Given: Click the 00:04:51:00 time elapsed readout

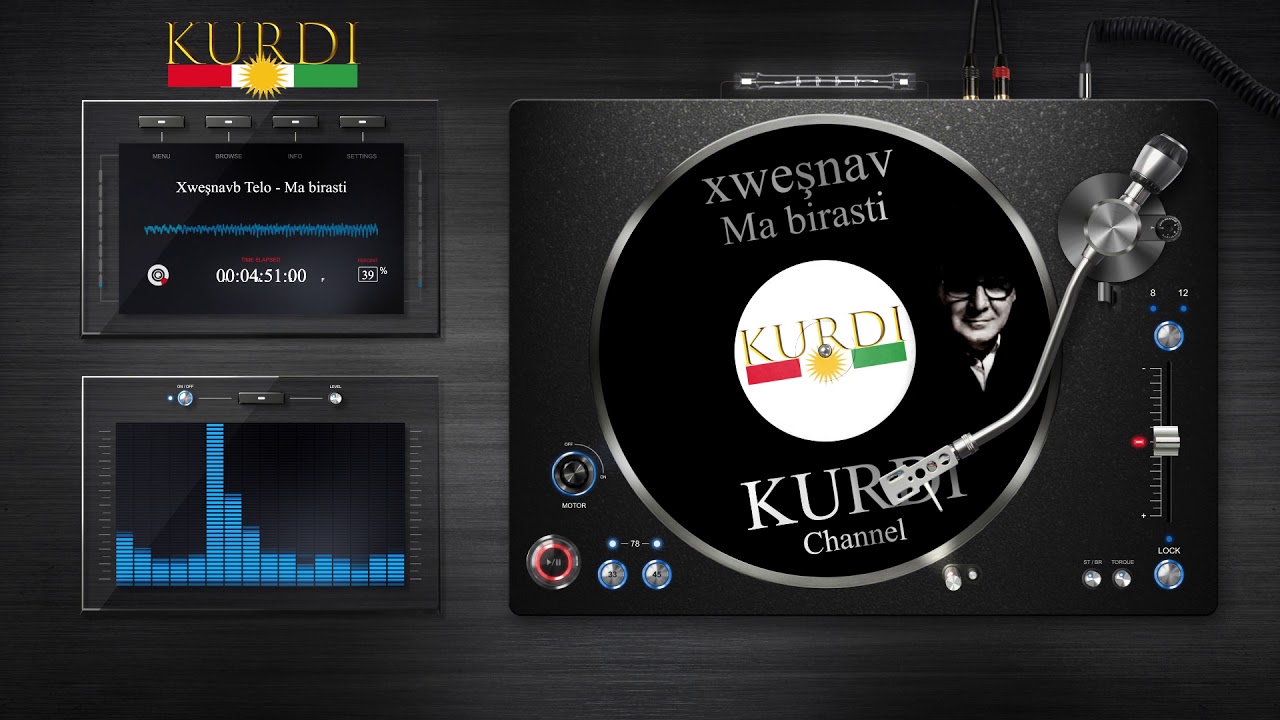Looking at the screenshot, I should pyautogui.click(x=261, y=276).
